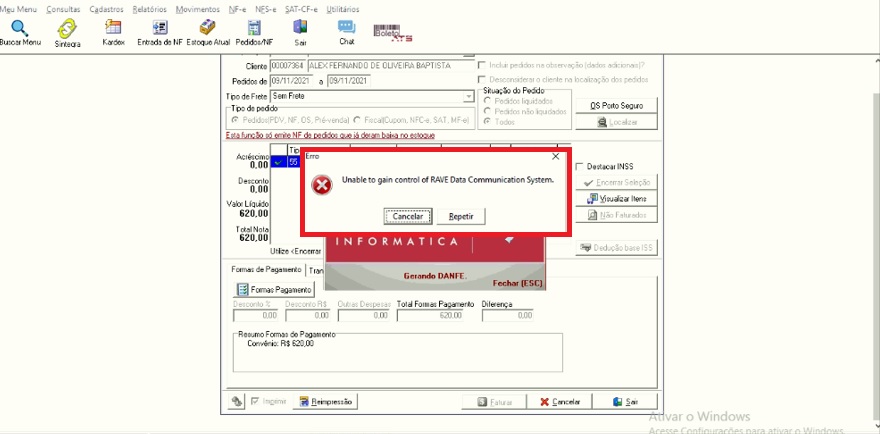Viewport: 880px width, 434px height.
Task: Launch the Sintegra toolbar icon
Action: (x=67, y=29)
